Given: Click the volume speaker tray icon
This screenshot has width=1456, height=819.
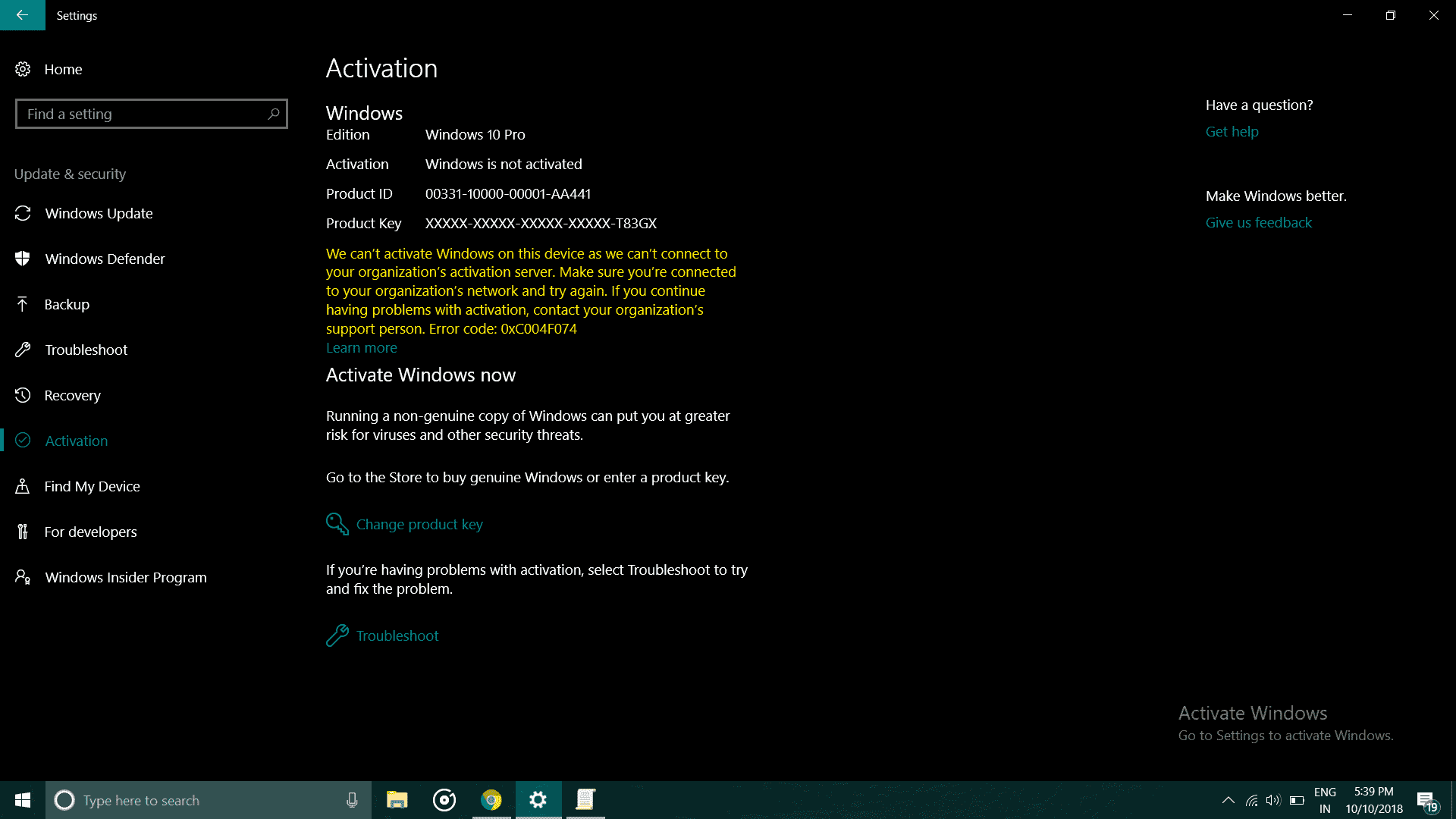Looking at the screenshot, I should pyautogui.click(x=1273, y=800).
